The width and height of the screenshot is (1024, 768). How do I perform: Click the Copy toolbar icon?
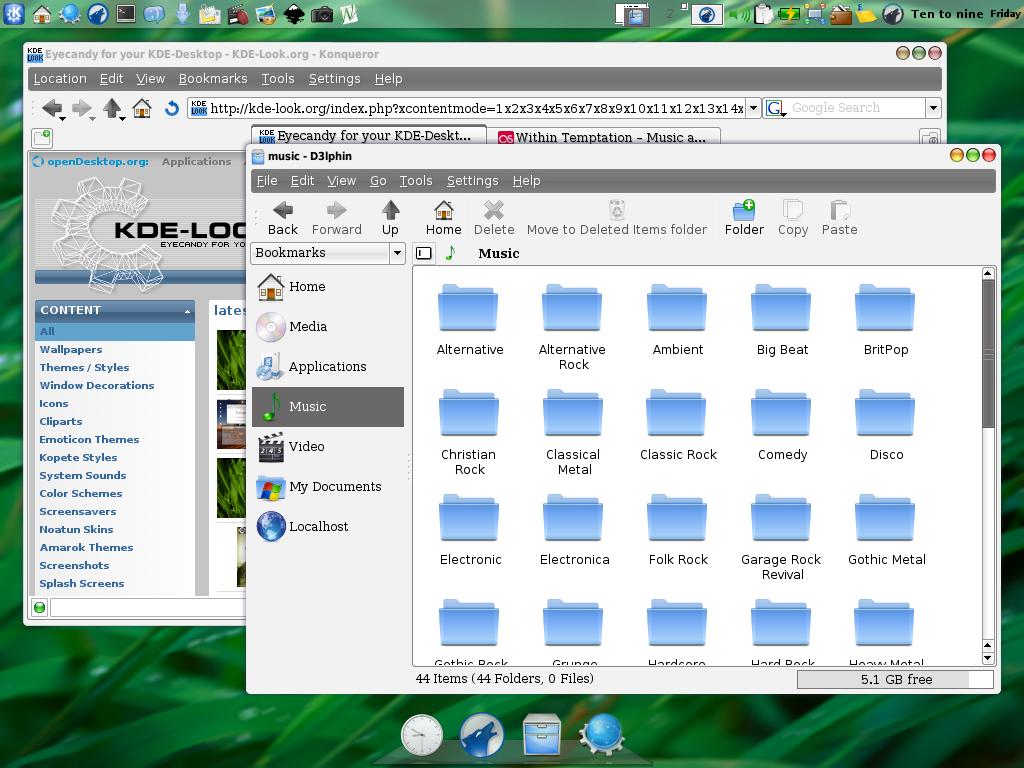click(x=793, y=218)
